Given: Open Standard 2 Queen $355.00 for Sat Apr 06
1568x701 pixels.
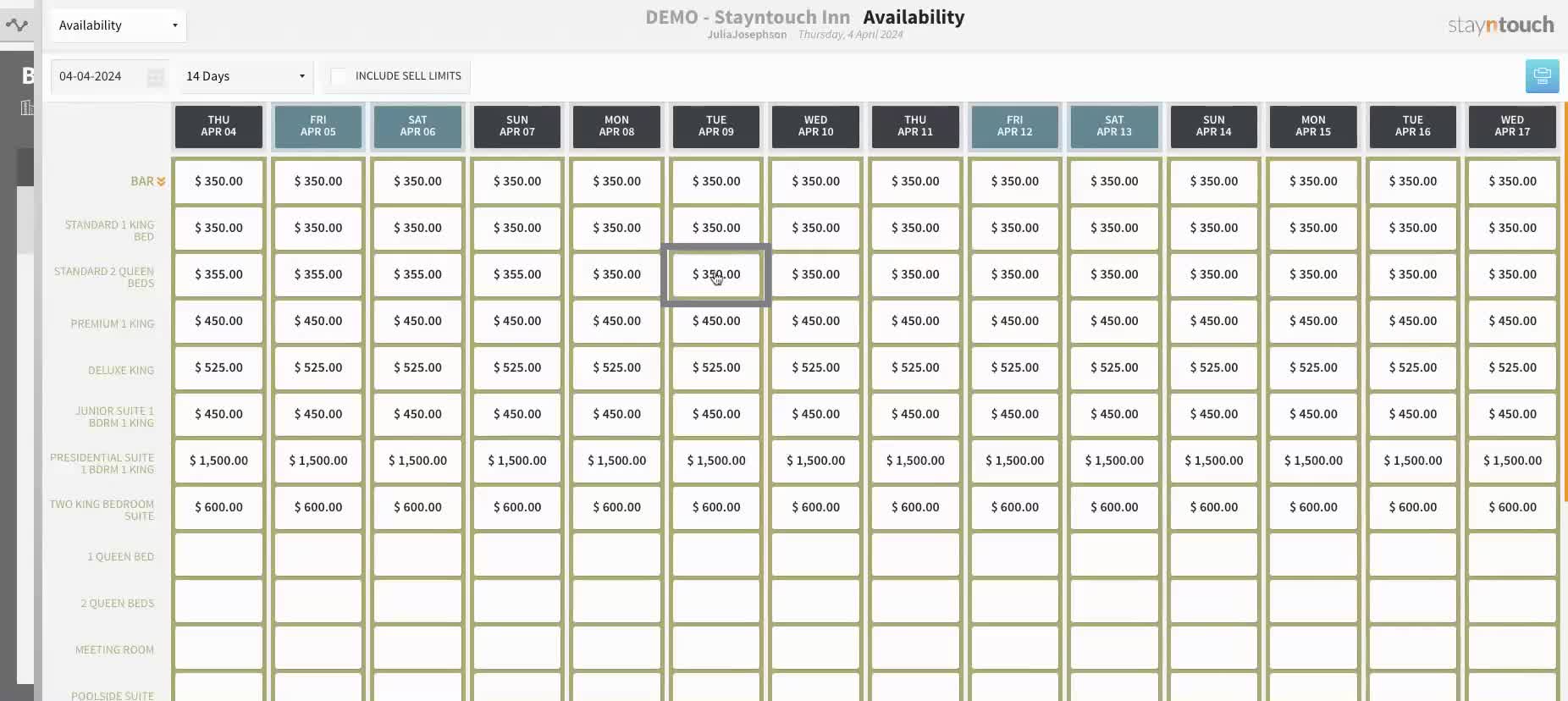Looking at the screenshot, I should coord(417,274).
